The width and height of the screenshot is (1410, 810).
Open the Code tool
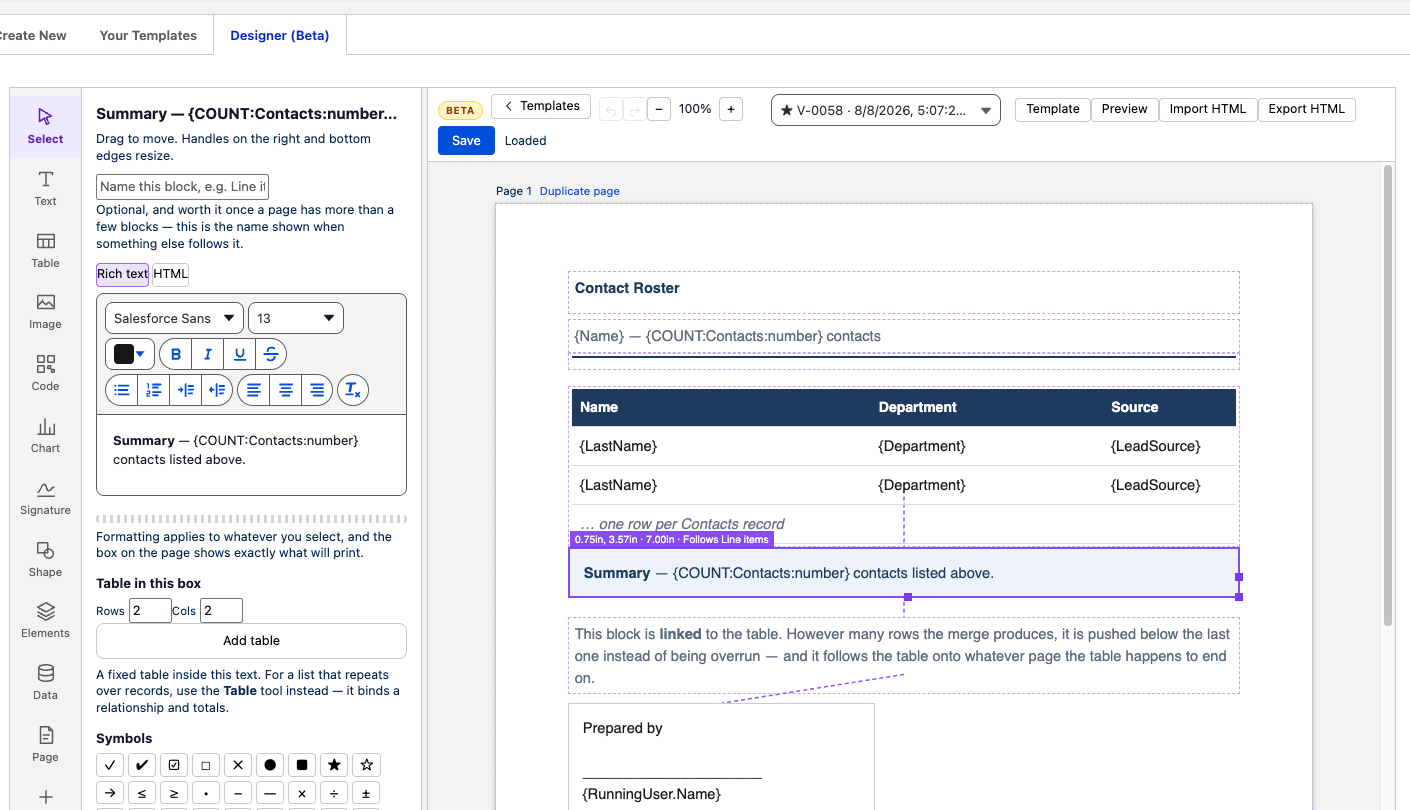45,373
